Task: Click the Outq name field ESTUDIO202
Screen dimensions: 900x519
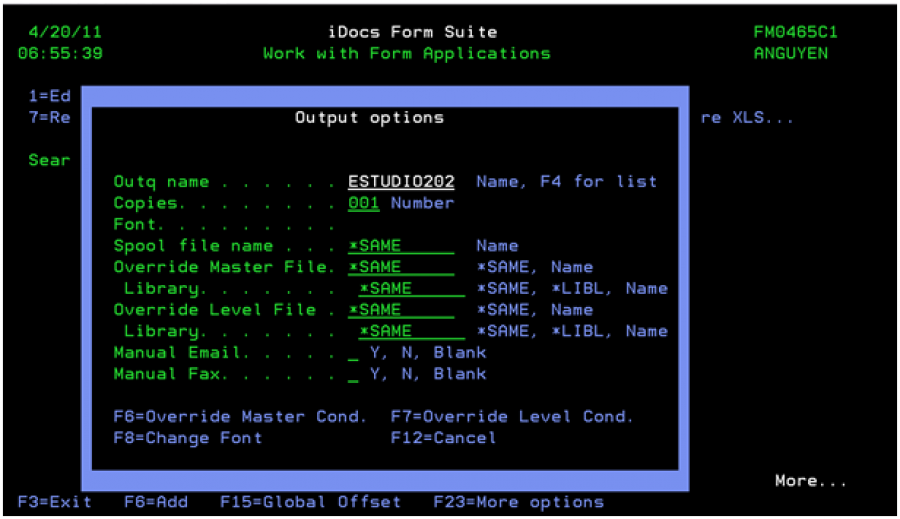Action: click(x=401, y=182)
